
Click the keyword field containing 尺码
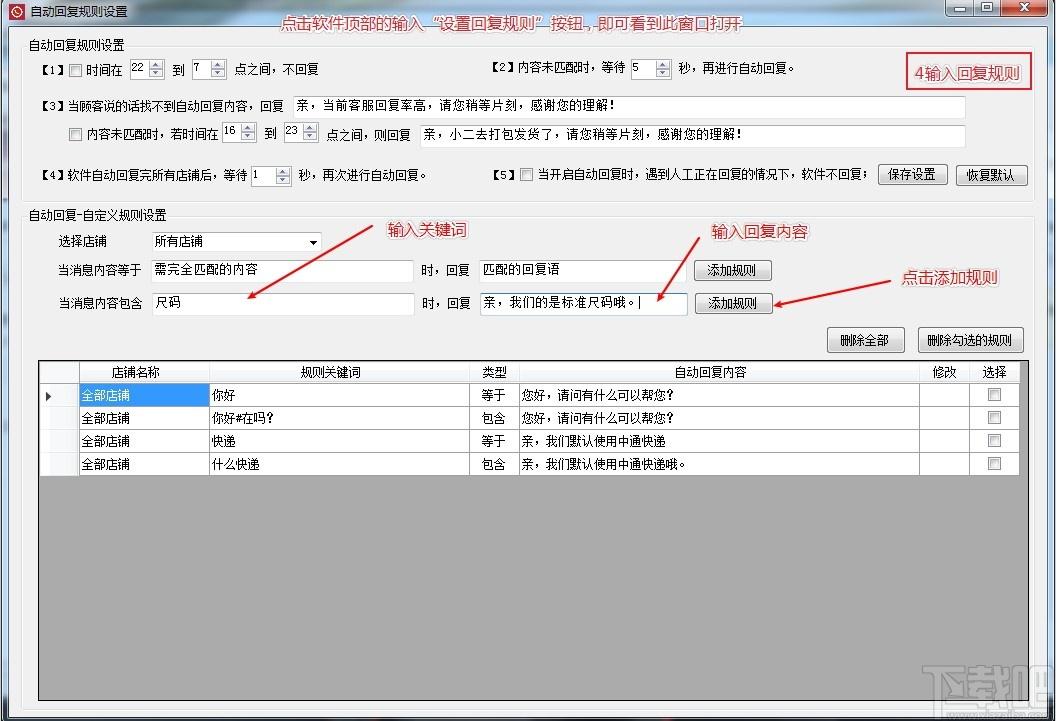click(x=283, y=304)
